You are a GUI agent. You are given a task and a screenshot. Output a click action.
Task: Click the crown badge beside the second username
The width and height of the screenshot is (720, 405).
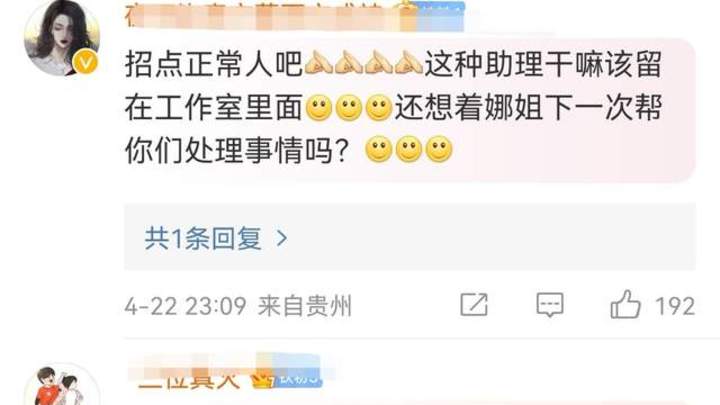(x=262, y=379)
